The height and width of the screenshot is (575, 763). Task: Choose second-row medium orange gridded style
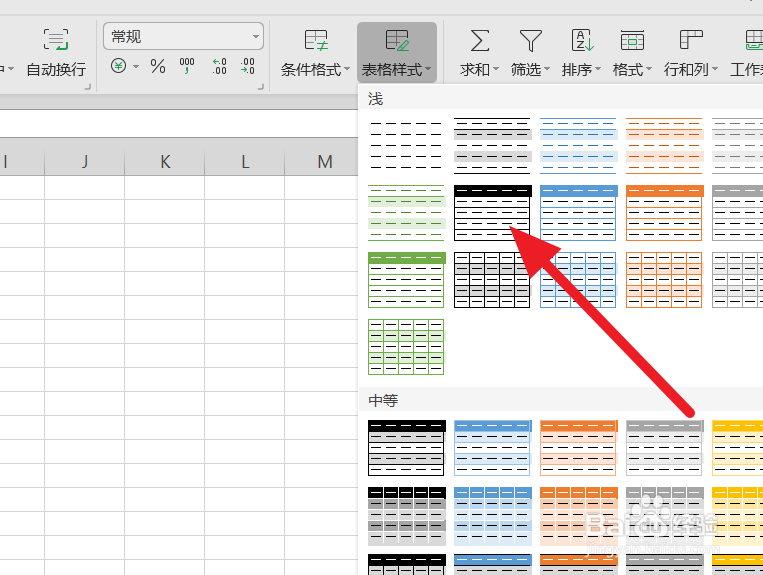(578, 515)
